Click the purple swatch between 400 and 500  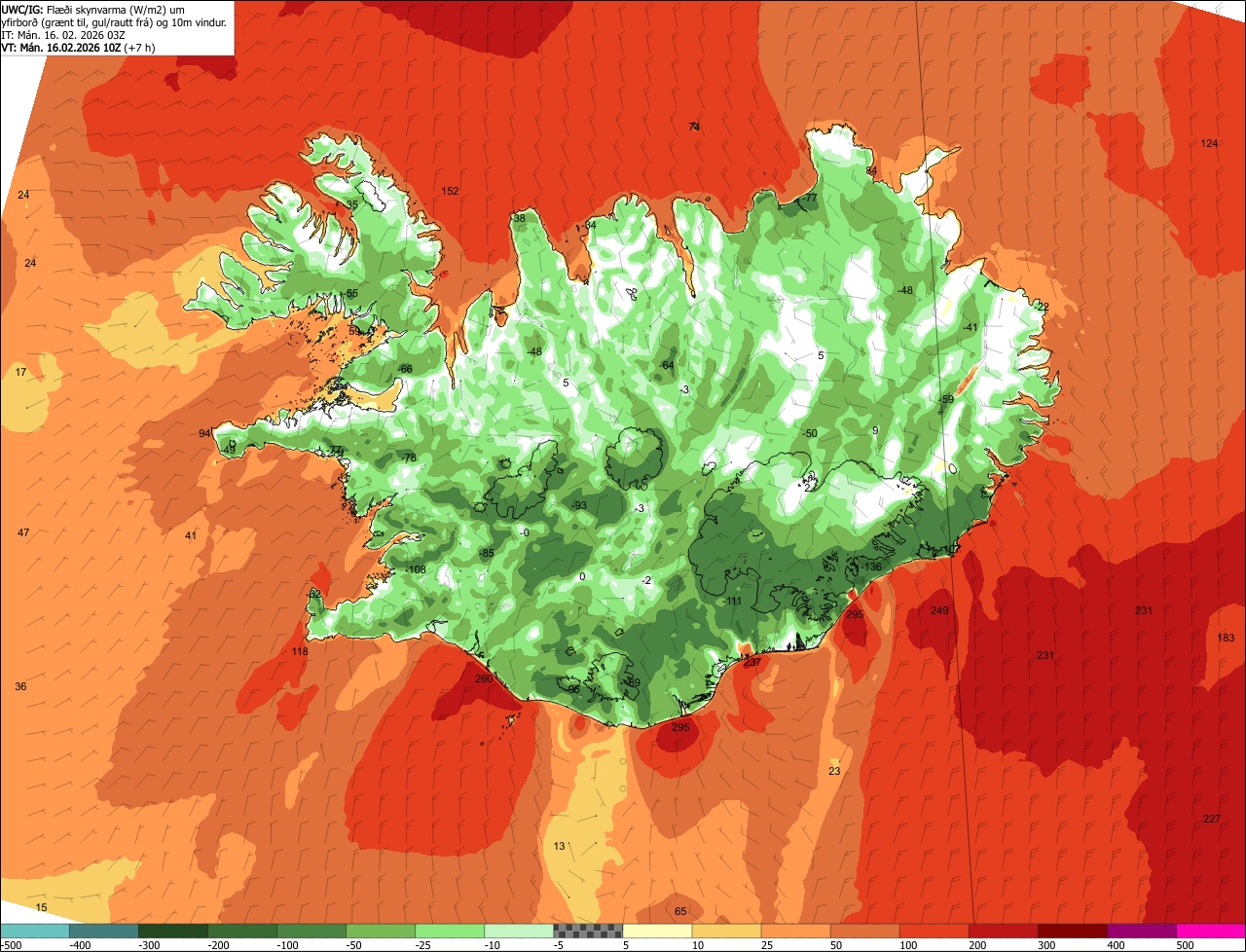pos(1141,931)
